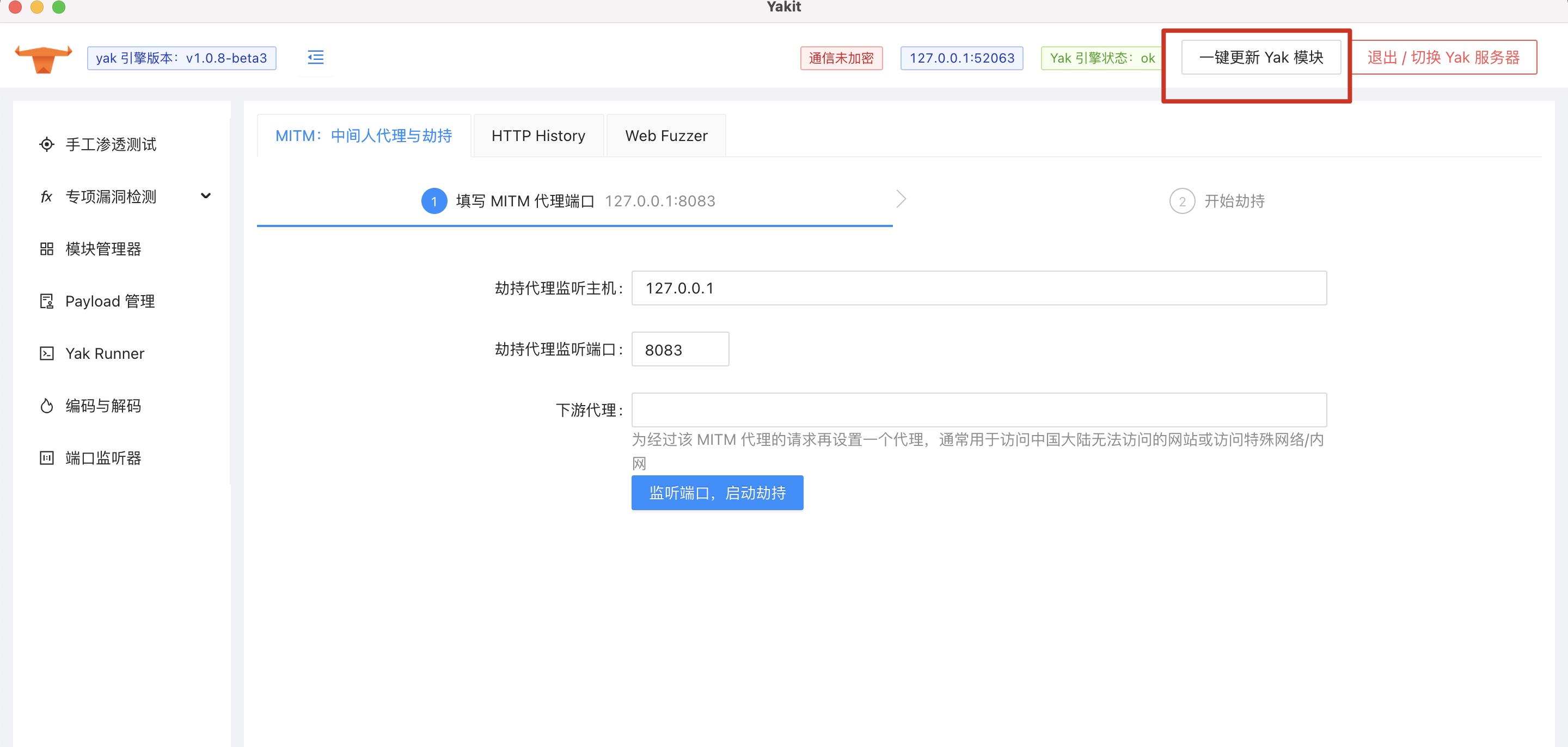Select the MITM 中间人代理与劫持 tab
This screenshot has height=747, width=1568.
363,136
